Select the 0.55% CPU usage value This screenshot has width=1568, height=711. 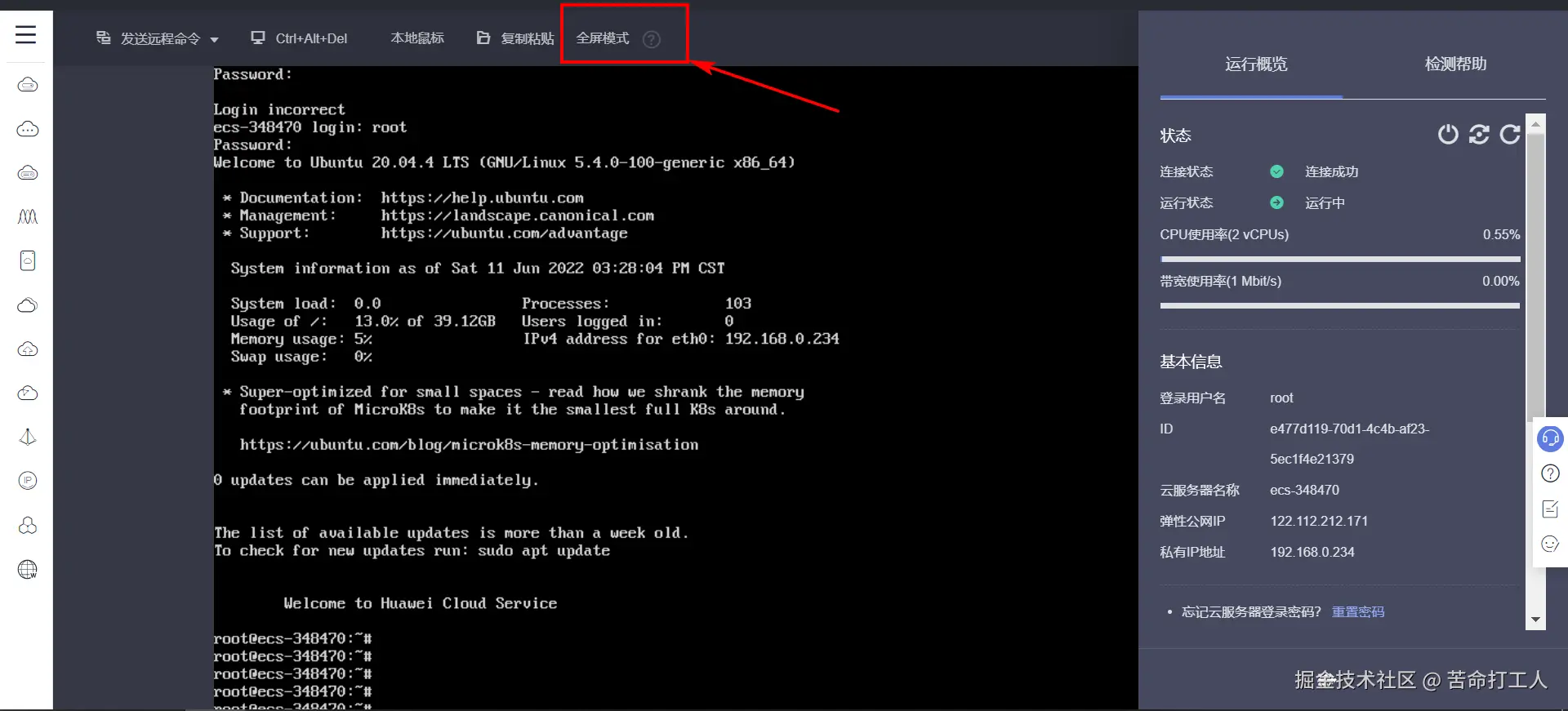[x=1501, y=234]
